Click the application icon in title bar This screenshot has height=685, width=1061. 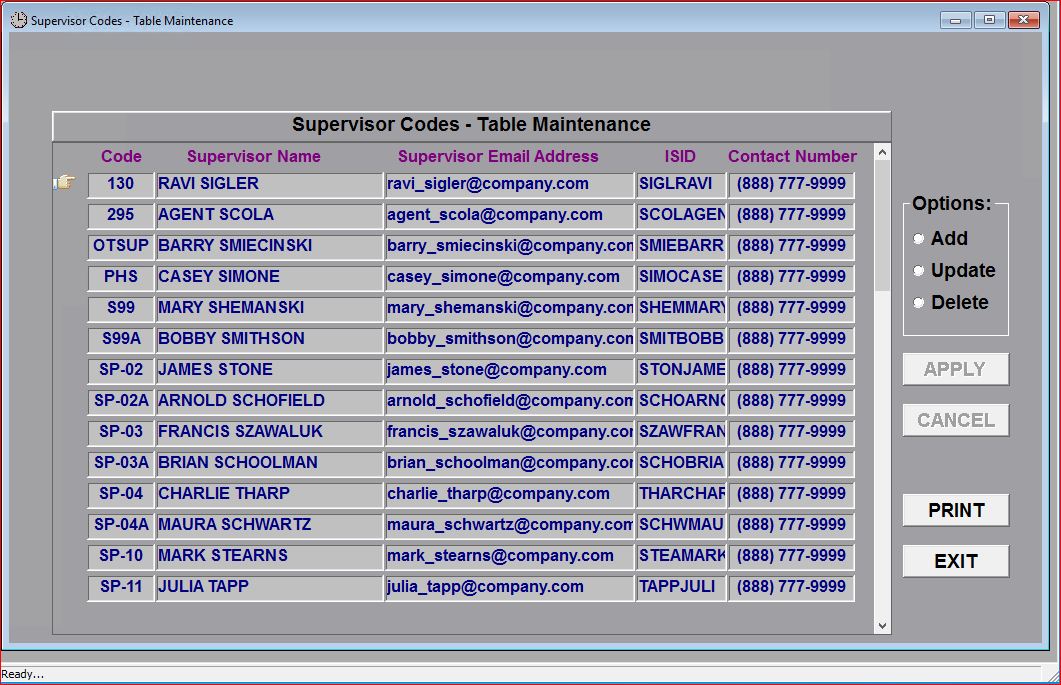click(18, 20)
